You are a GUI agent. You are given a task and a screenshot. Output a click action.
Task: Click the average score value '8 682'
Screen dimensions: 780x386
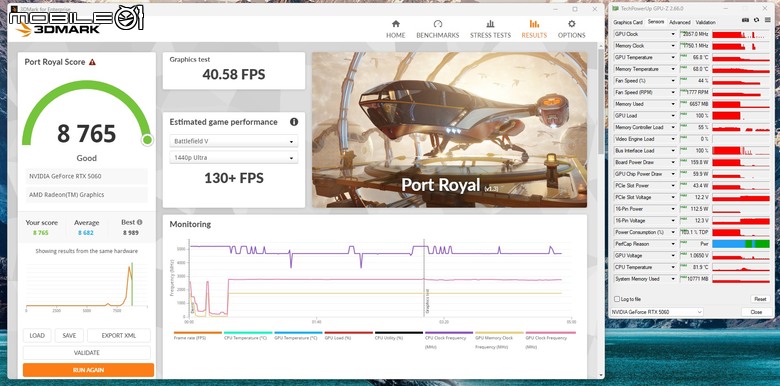point(86,232)
